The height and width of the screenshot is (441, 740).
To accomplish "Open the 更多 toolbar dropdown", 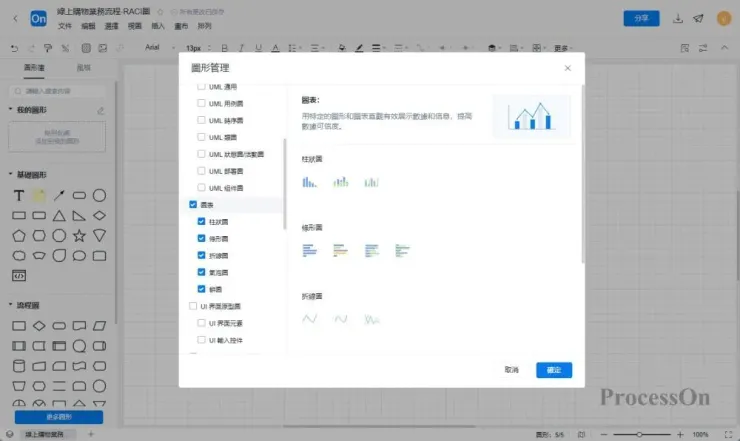I will (563, 48).
